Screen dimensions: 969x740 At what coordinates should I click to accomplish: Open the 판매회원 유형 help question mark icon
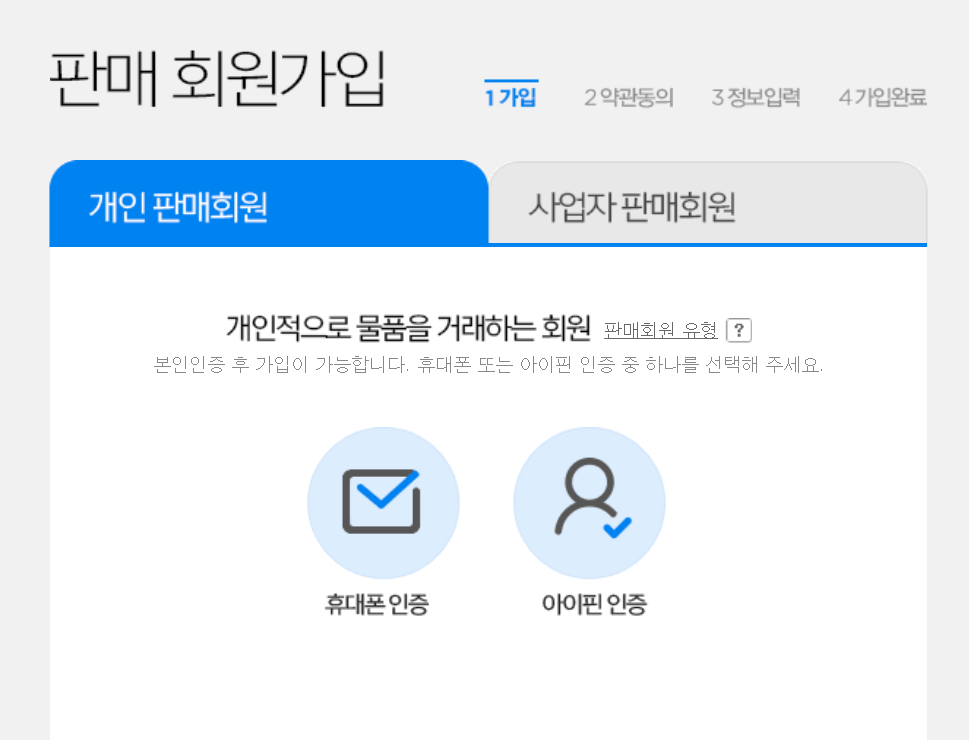(738, 330)
